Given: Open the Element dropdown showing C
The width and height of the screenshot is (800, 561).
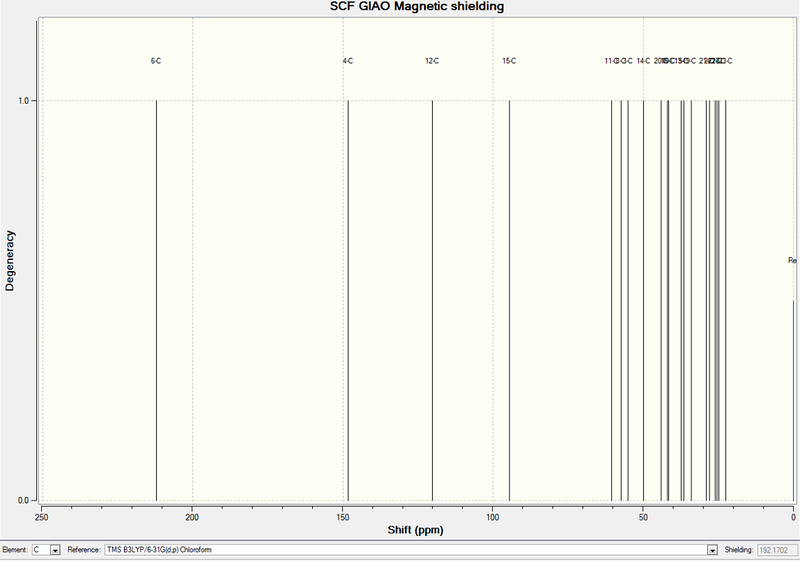Looking at the screenshot, I should coord(46,550).
